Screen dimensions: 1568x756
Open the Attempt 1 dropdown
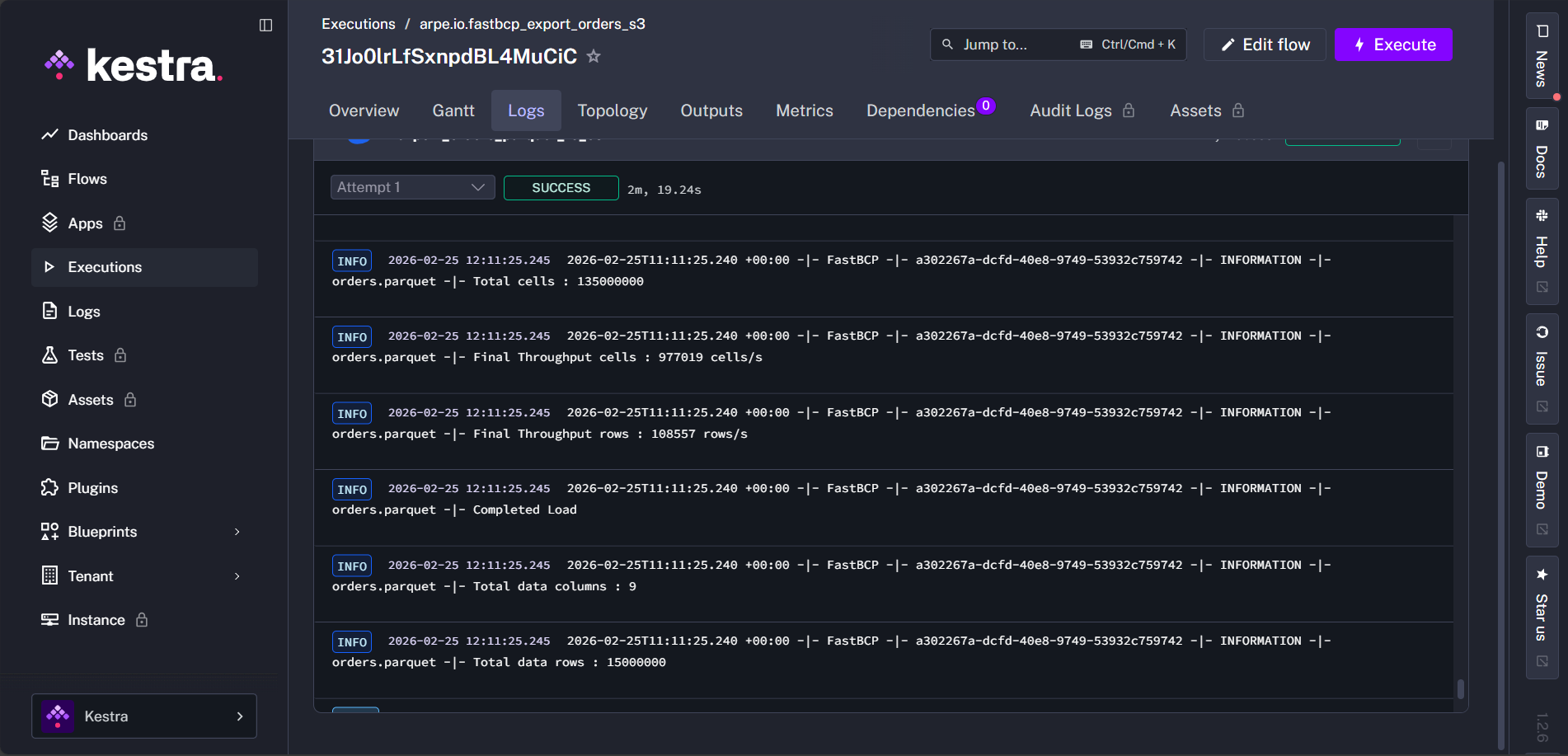(x=411, y=187)
